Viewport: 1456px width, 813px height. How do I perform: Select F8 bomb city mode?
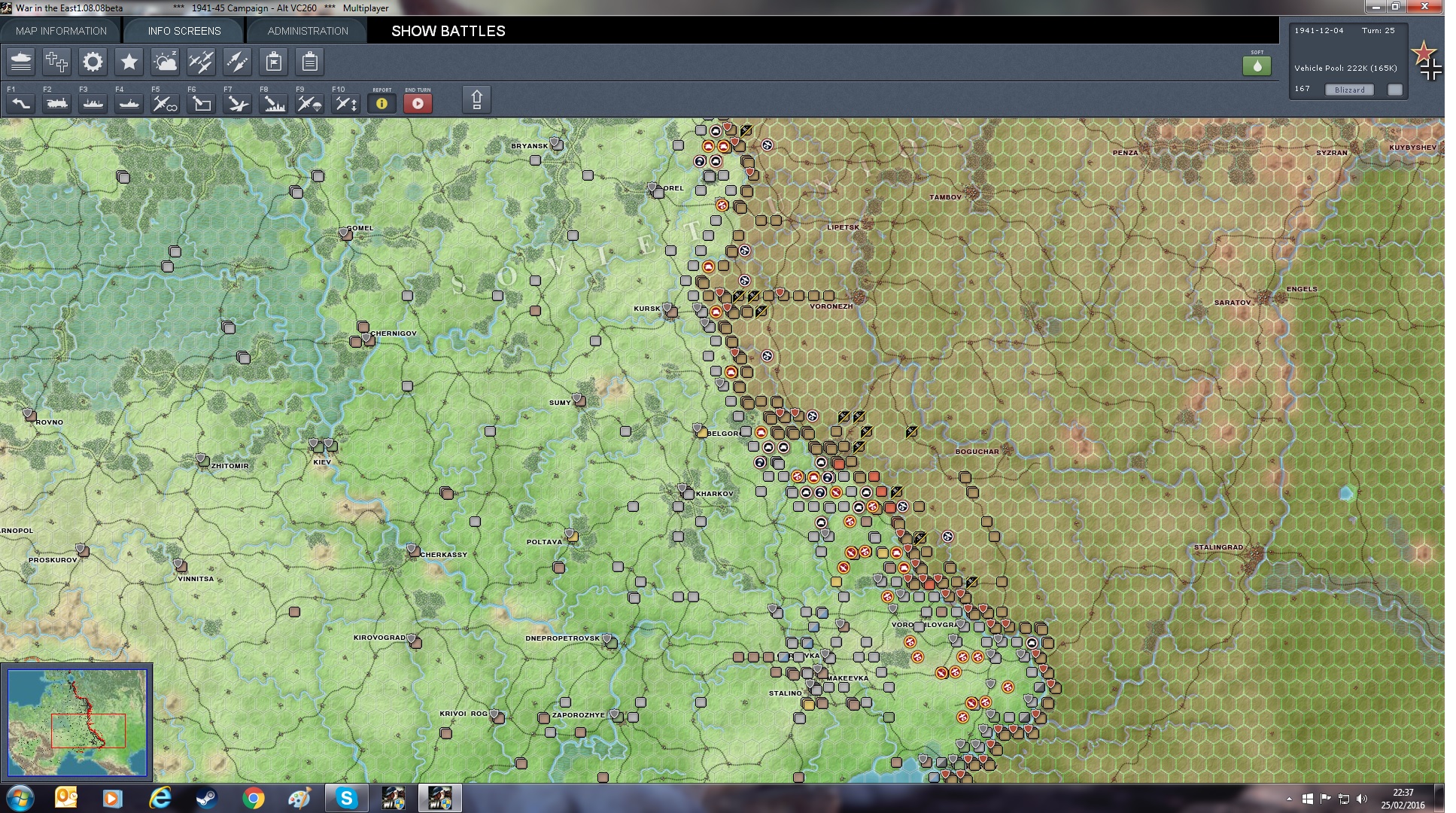(x=273, y=103)
